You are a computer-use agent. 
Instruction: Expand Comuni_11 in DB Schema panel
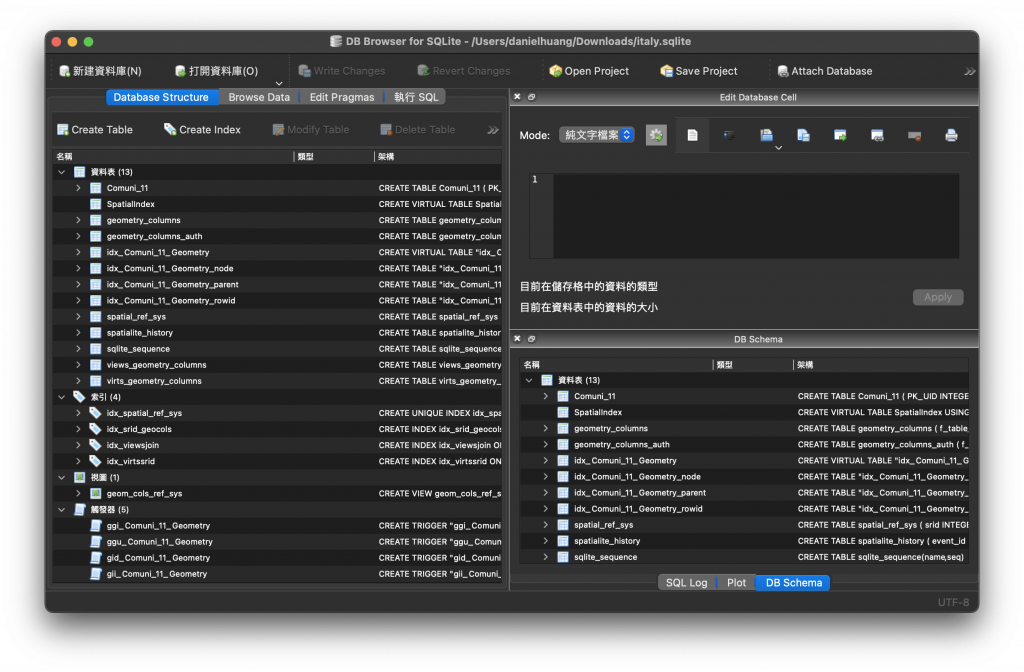point(545,396)
